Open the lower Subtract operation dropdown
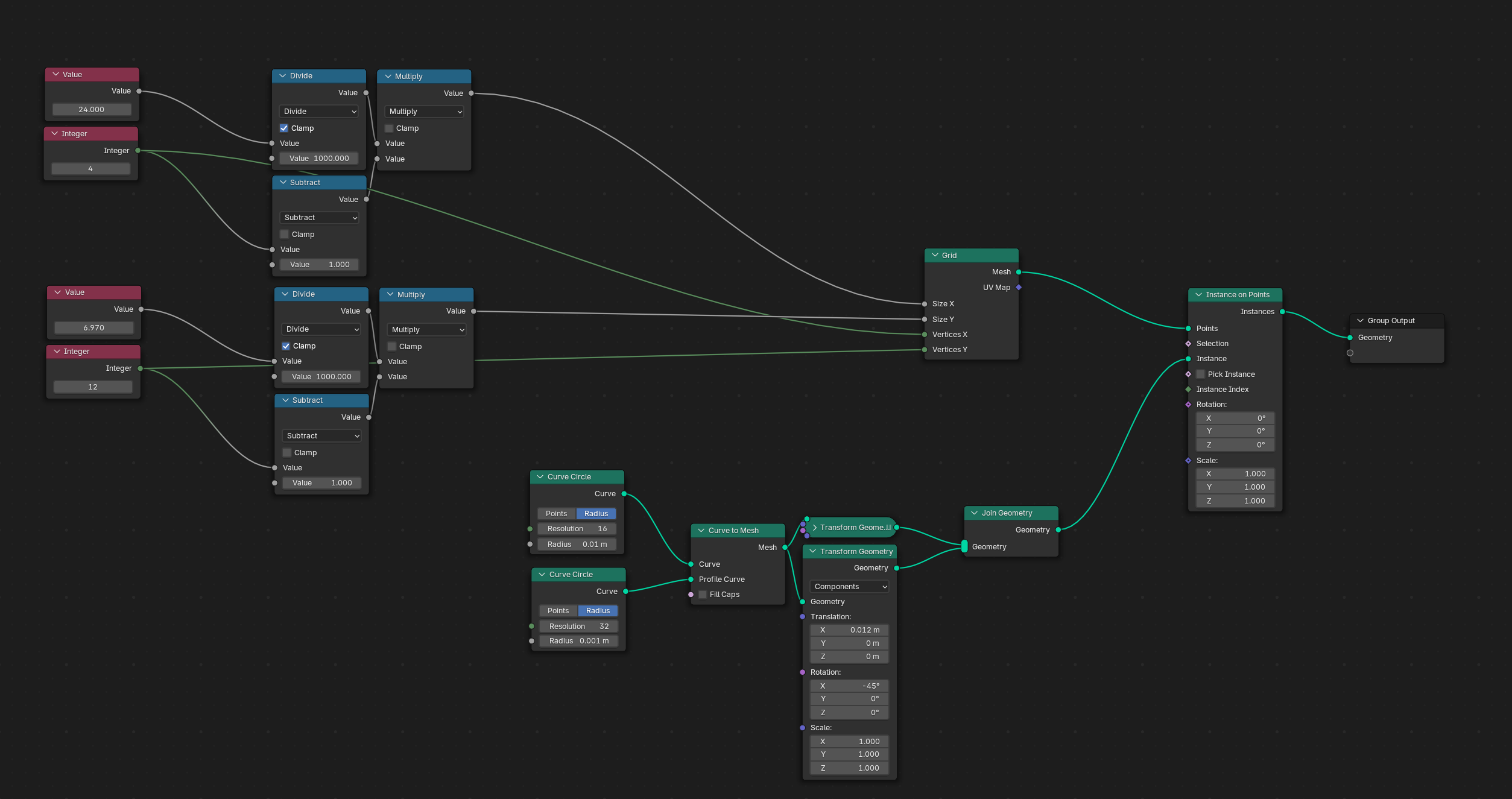The height and width of the screenshot is (799, 1512). click(x=321, y=436)
